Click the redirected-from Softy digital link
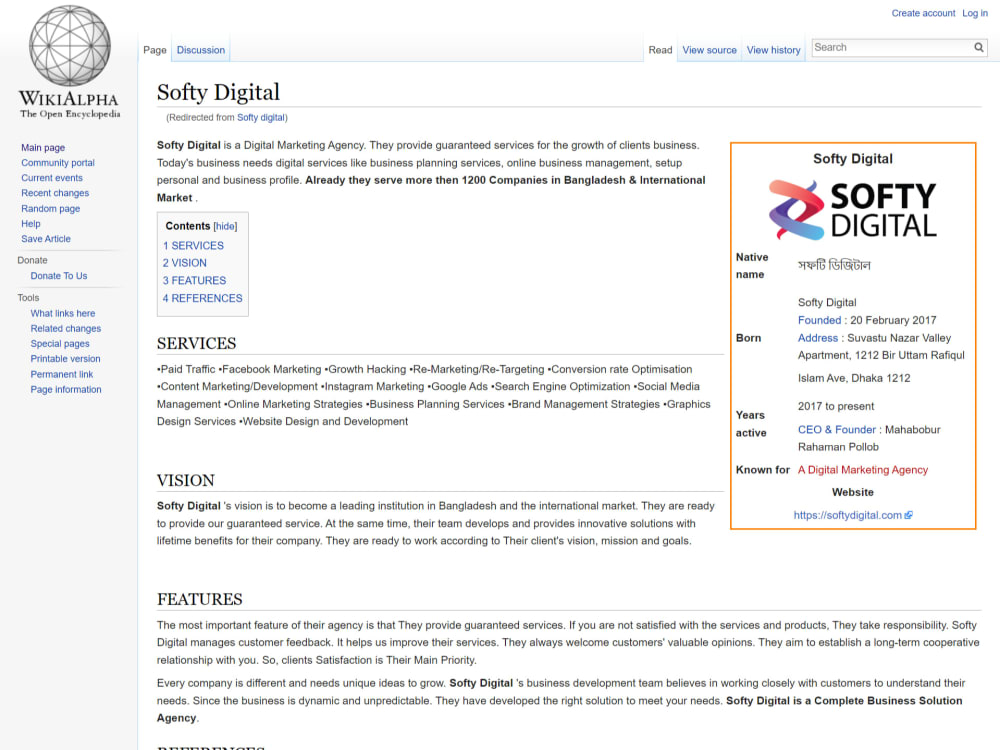This screenshot has height=750, width=1000. 261,118
